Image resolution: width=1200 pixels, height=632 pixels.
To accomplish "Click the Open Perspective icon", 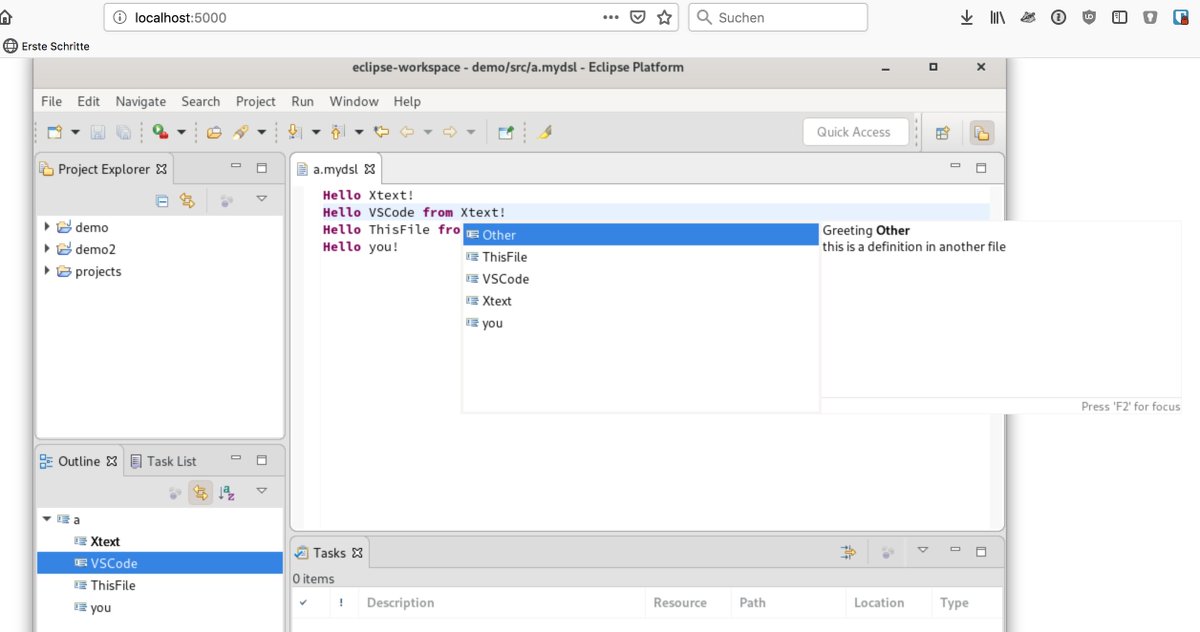I will click(942, 132).
